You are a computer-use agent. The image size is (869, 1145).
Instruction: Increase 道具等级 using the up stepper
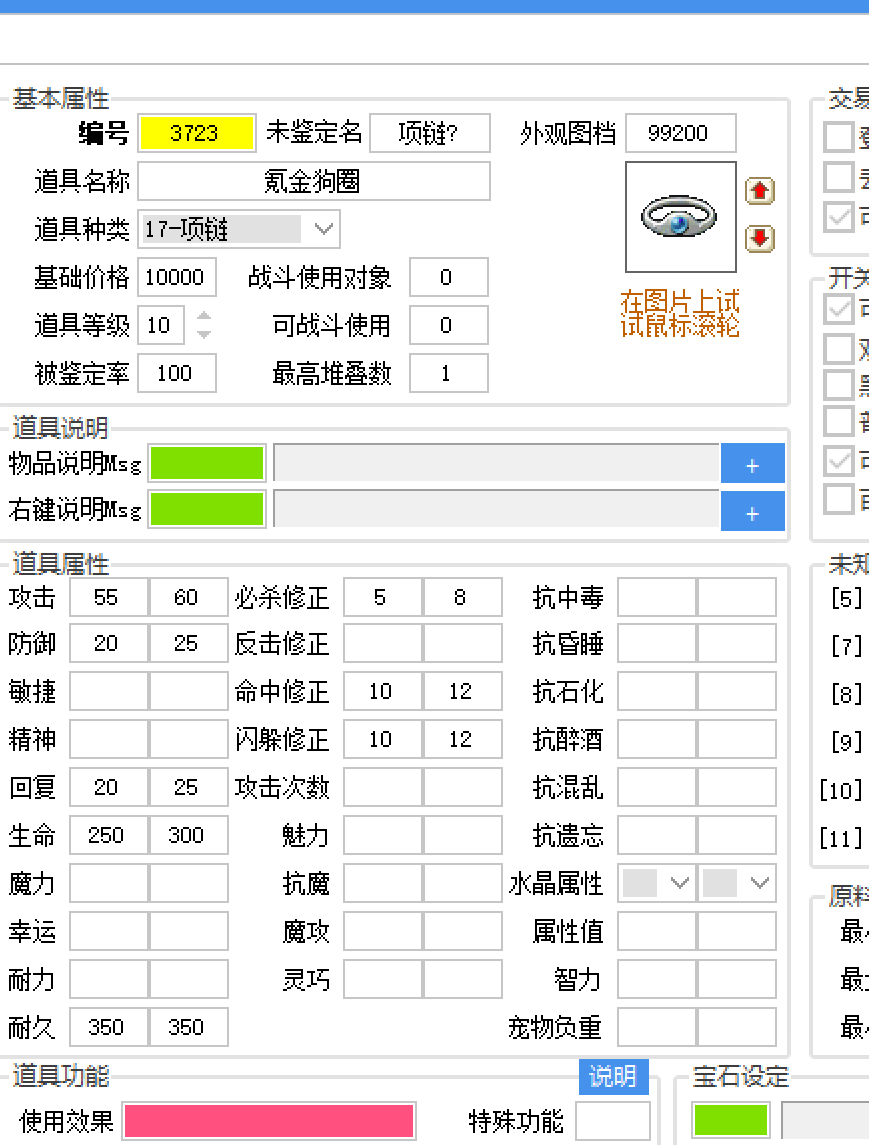pos(205,318)
